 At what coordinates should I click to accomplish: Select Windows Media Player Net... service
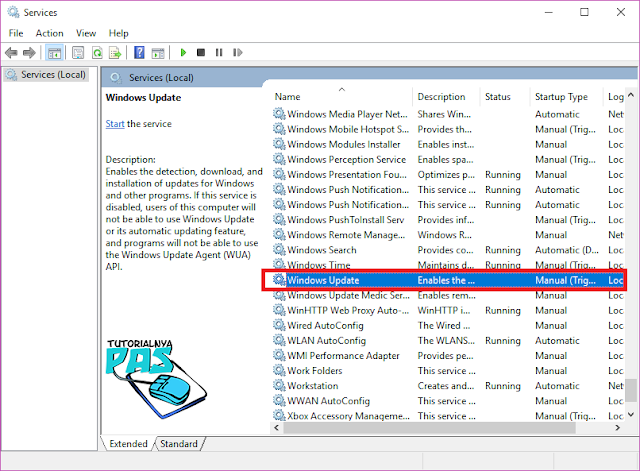pos(347,114)
